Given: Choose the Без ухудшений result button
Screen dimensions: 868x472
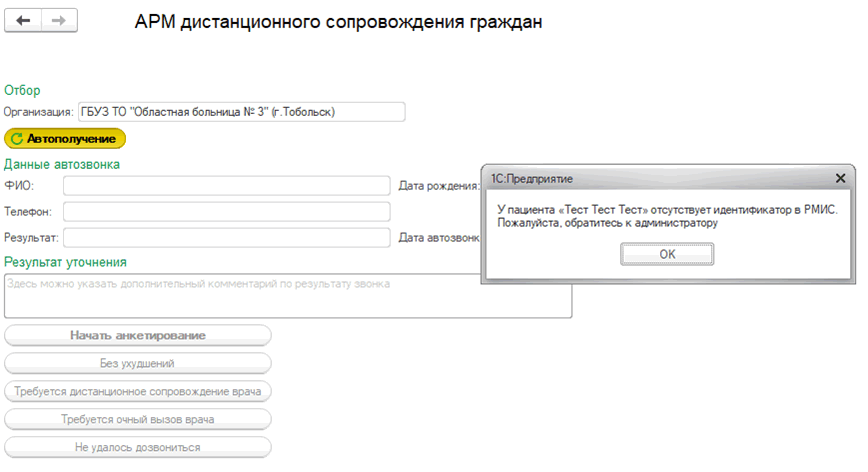Looking at the screenshot, I should click(138, 363).
